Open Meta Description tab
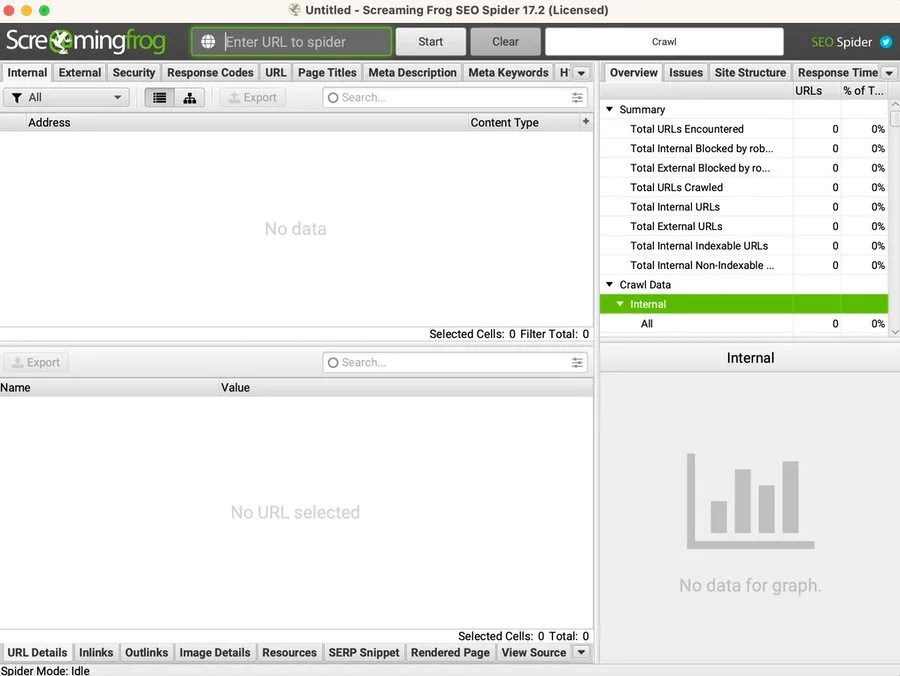The width and height of the screenshot is (900, 676). click(x=412, y=73)
